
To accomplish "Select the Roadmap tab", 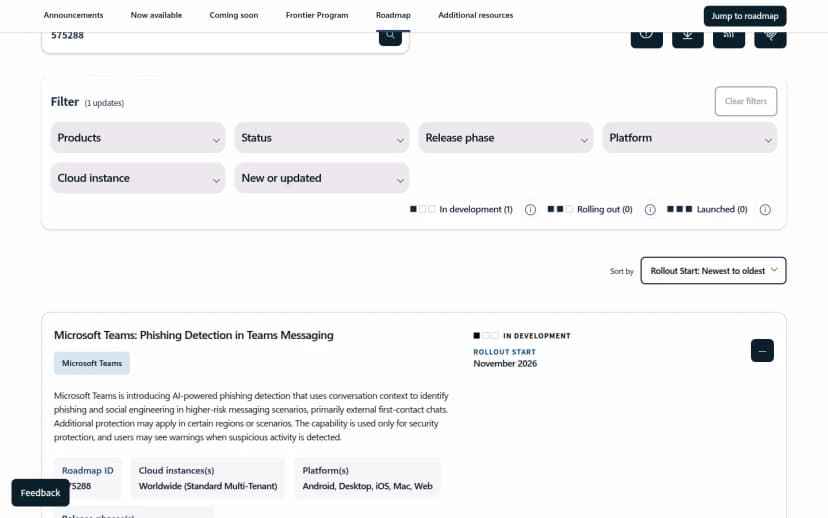I will tap(393, 15).
